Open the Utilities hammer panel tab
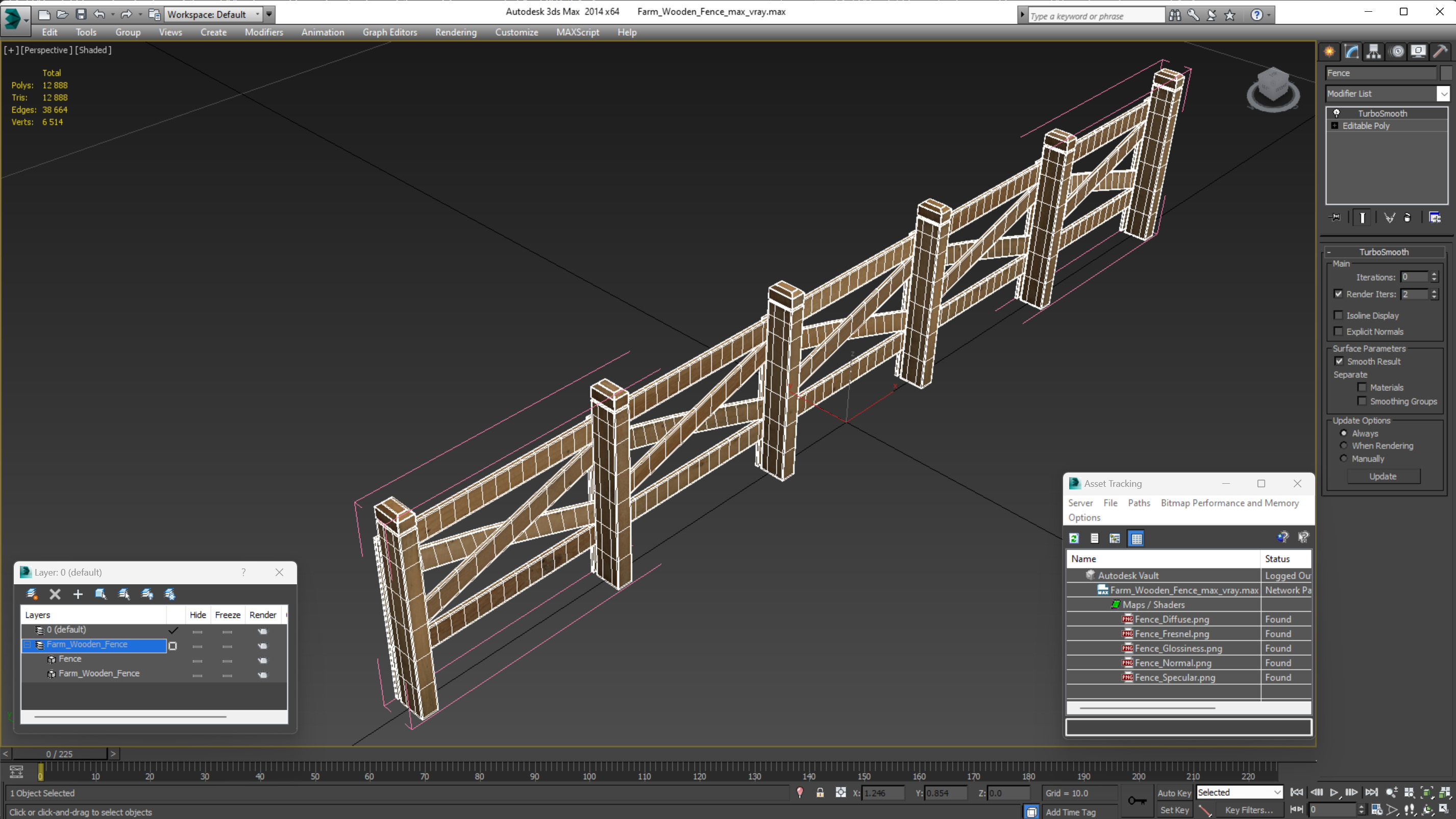The height and width of the screenshot is (819, 1456). pos(1440,52)
